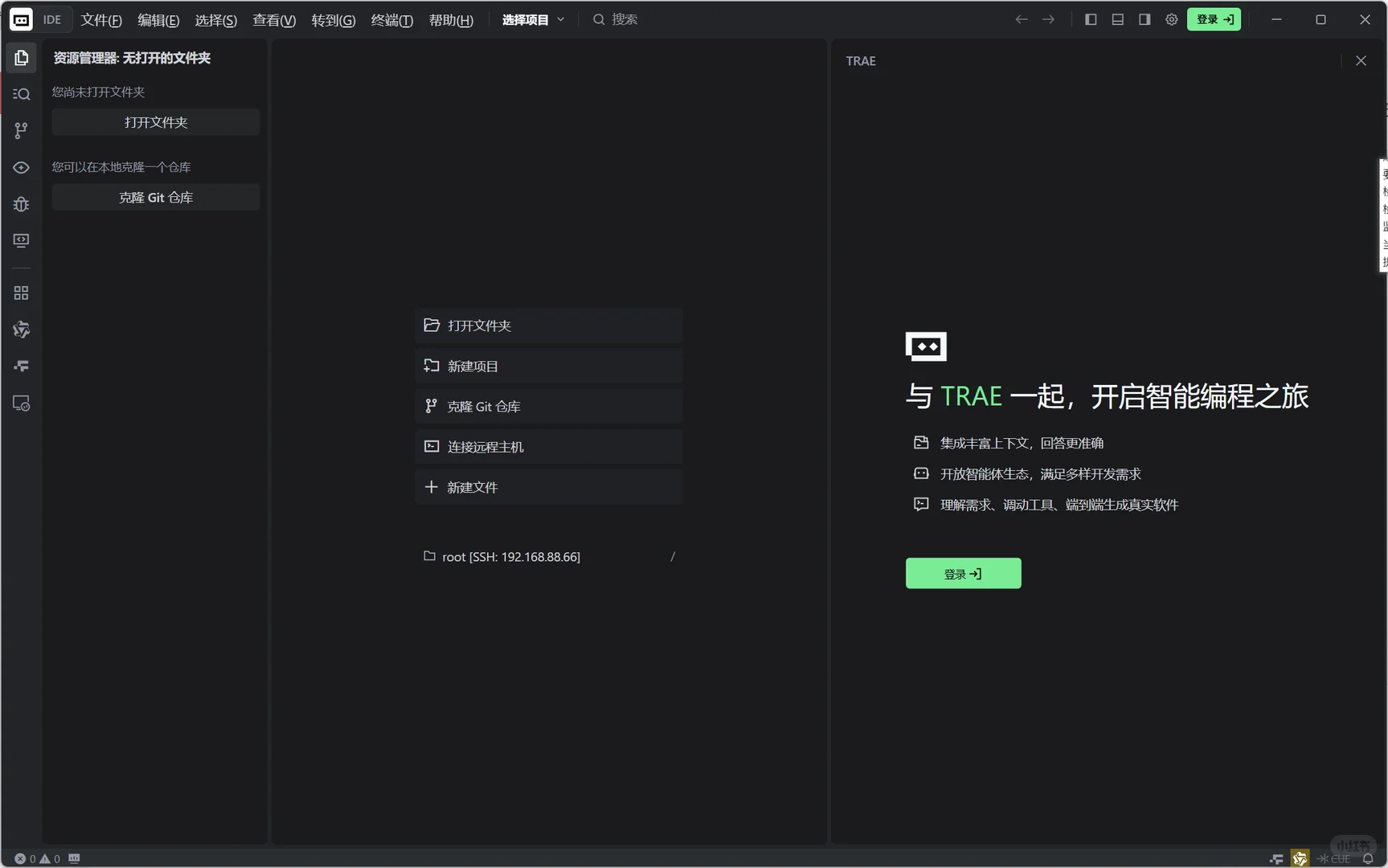
Task: Open the Explorer view in activity bar
Action: point(21,58)
